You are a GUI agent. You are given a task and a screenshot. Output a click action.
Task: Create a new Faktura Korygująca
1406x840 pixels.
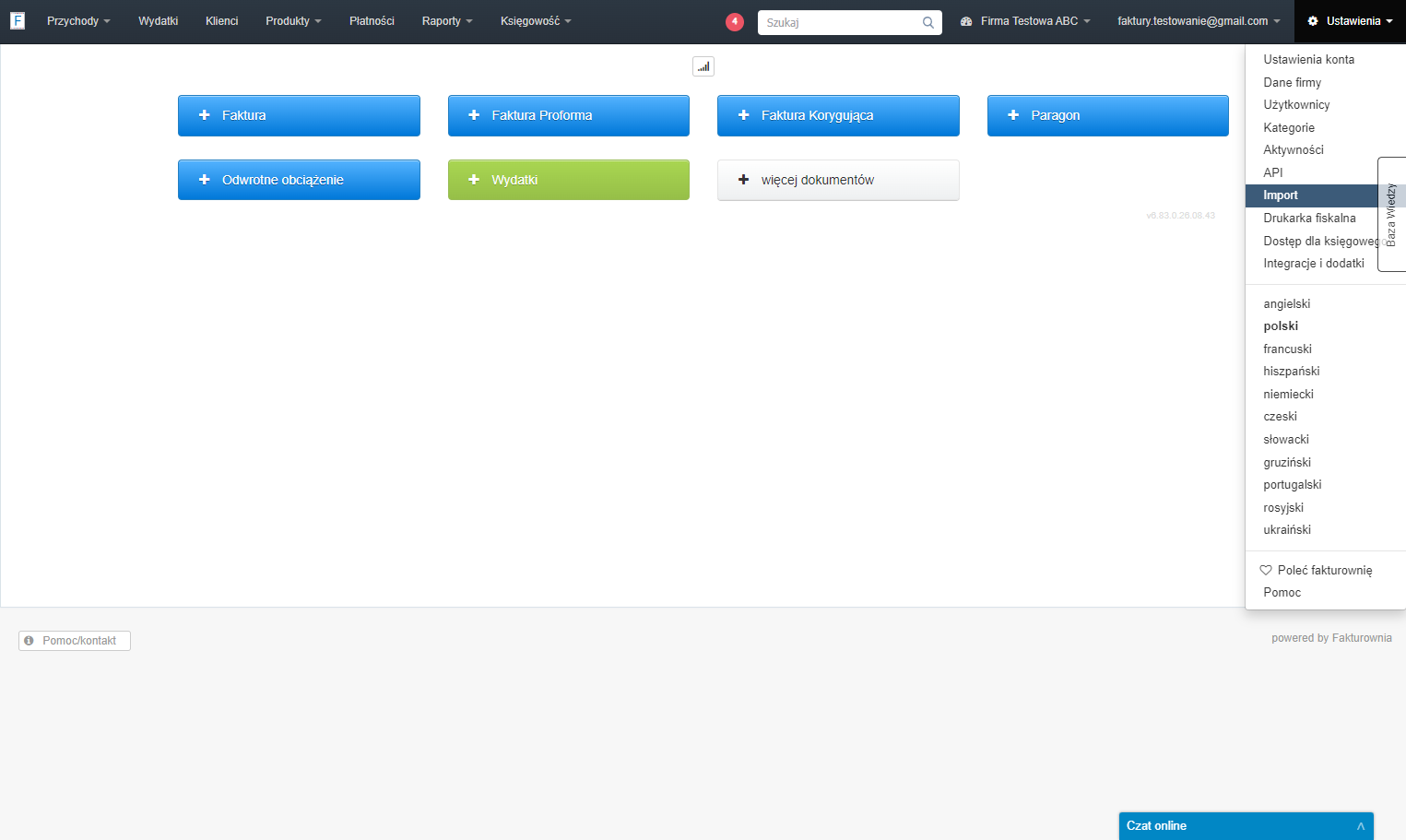[838, 115]
